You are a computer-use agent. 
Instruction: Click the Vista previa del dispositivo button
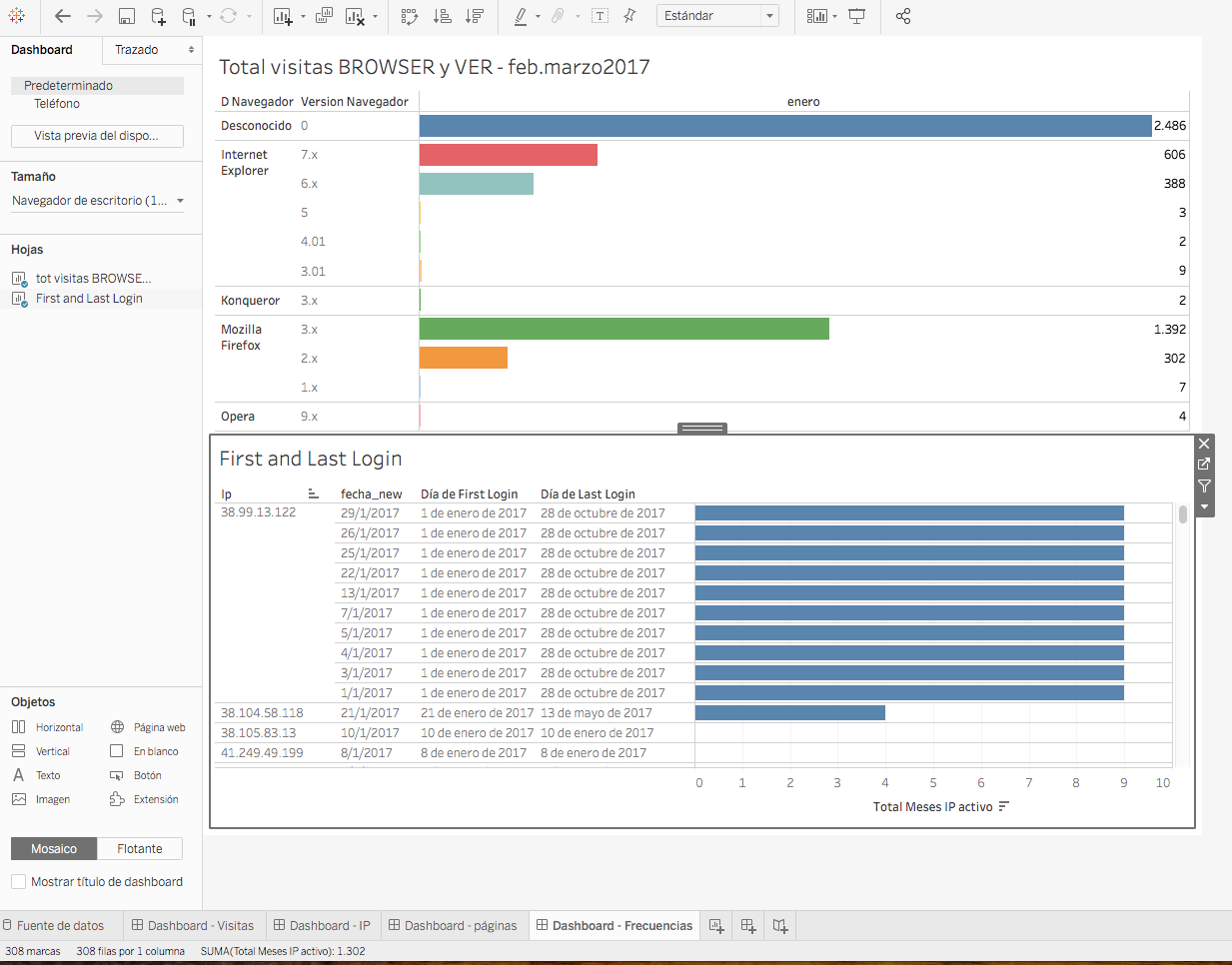click(x=96, y=136)
